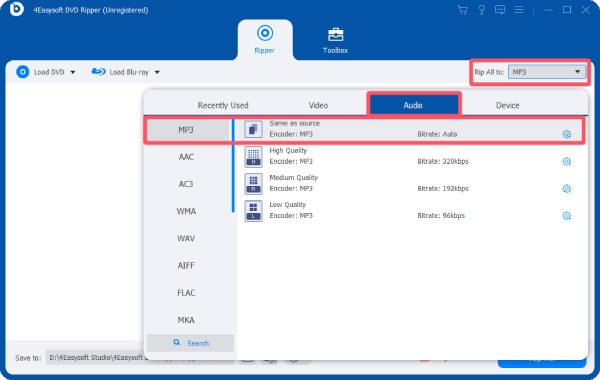Open the shopping cart purchase icon
The image size is (600, 380).
tap(462, 10)
